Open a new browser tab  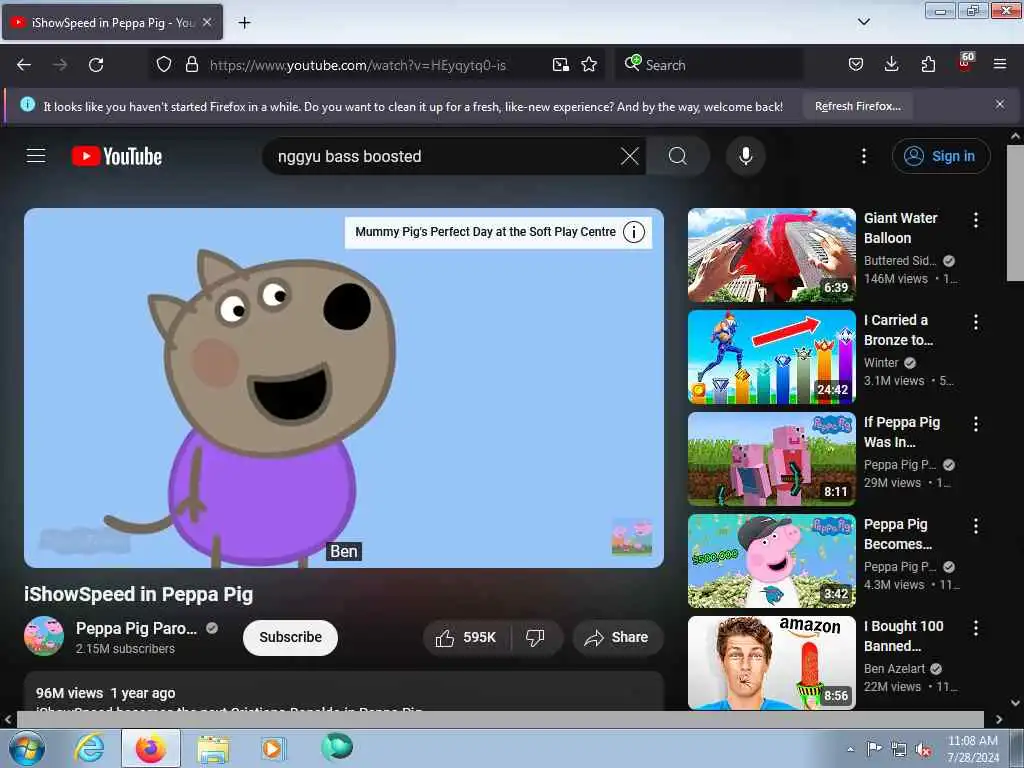pyautogui.click(x=244, y=23)
